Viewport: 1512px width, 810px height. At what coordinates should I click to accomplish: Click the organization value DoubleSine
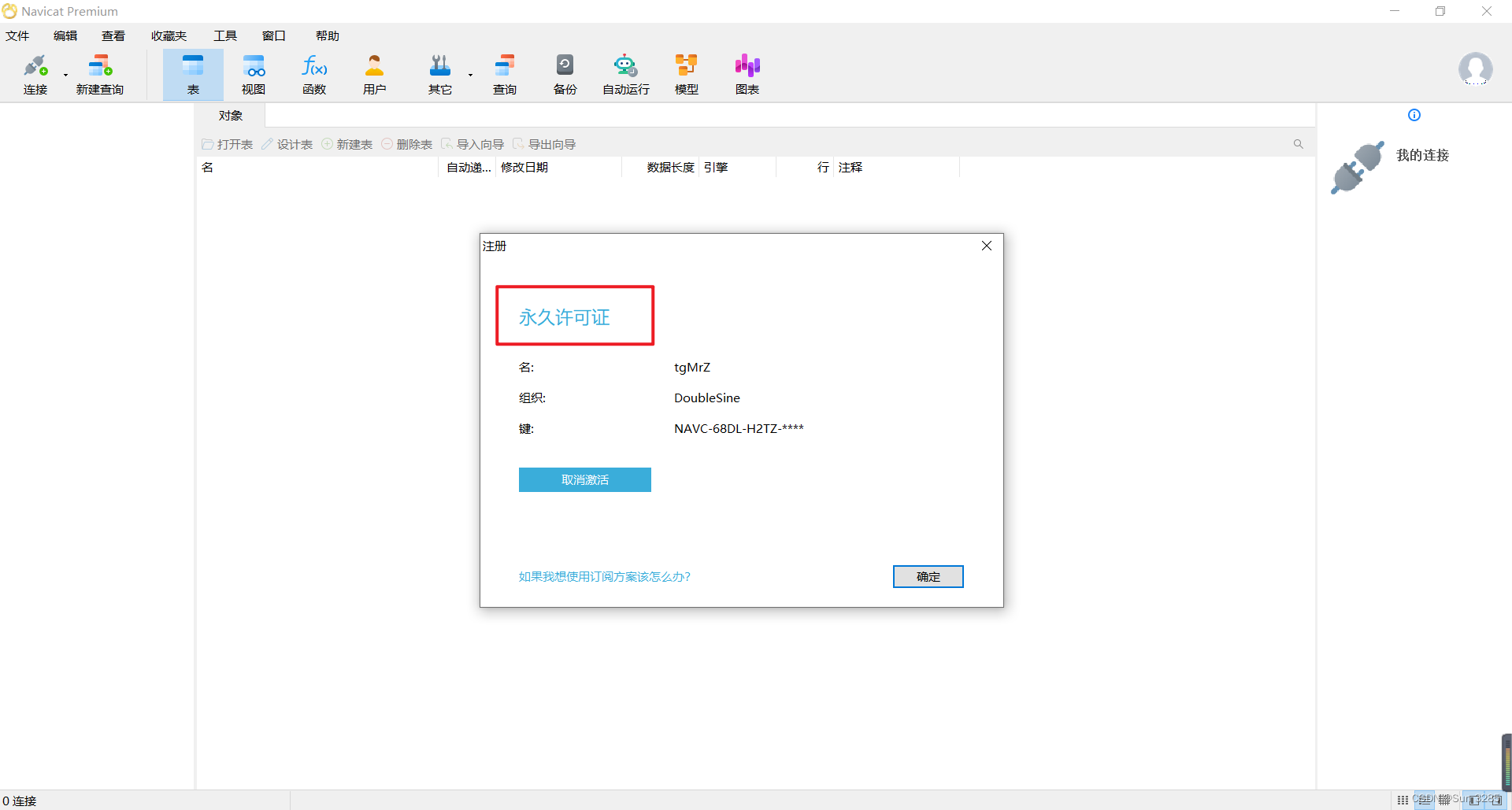click(707, 398)
